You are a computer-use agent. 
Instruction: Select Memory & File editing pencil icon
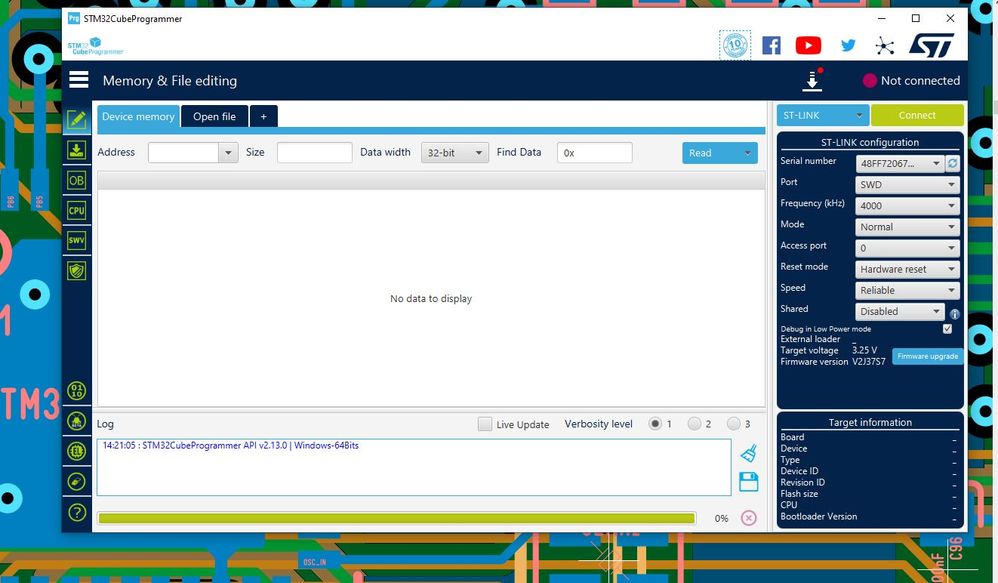76,119
